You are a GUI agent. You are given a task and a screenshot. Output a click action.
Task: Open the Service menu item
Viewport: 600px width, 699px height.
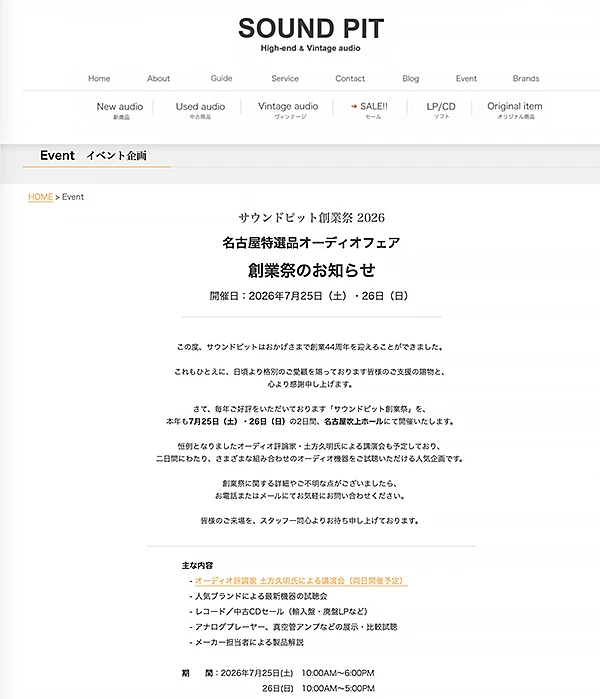pos(285,78)
